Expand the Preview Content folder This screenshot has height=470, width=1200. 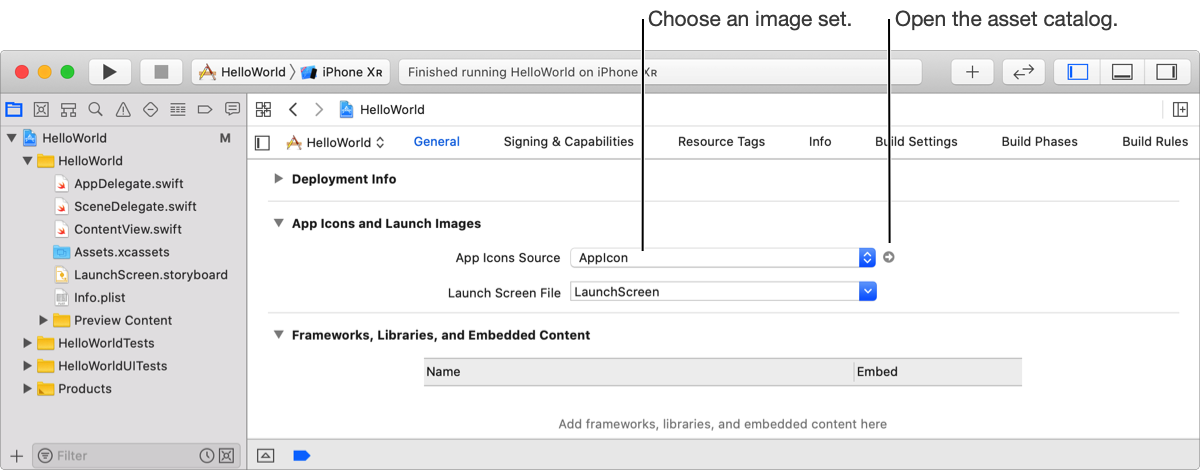pyautogui.click(x=43, y=320)
